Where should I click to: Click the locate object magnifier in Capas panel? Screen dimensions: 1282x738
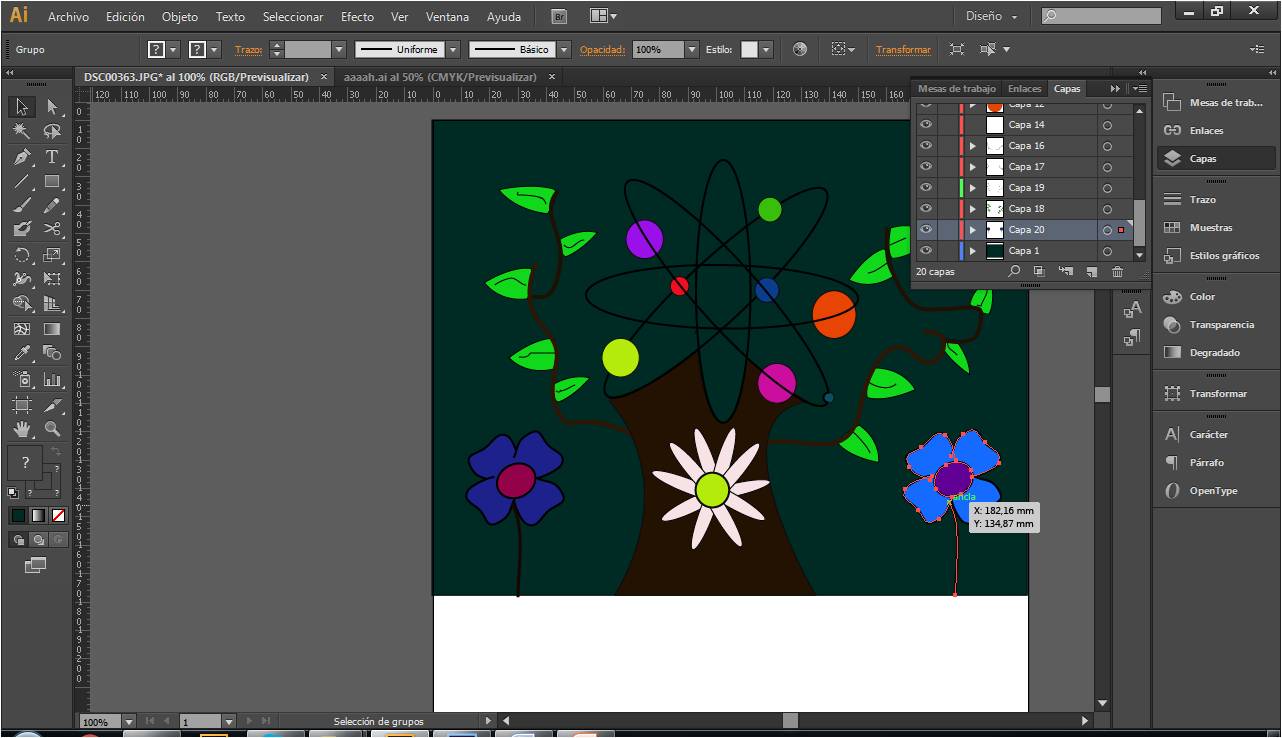pyautogui.click(x=1014, y=271)
